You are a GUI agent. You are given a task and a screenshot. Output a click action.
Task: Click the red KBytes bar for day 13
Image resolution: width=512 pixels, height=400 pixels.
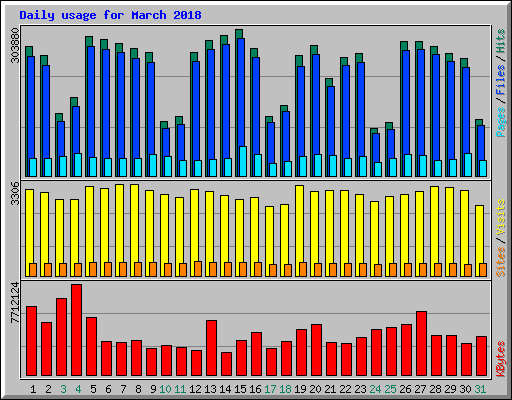211,348
